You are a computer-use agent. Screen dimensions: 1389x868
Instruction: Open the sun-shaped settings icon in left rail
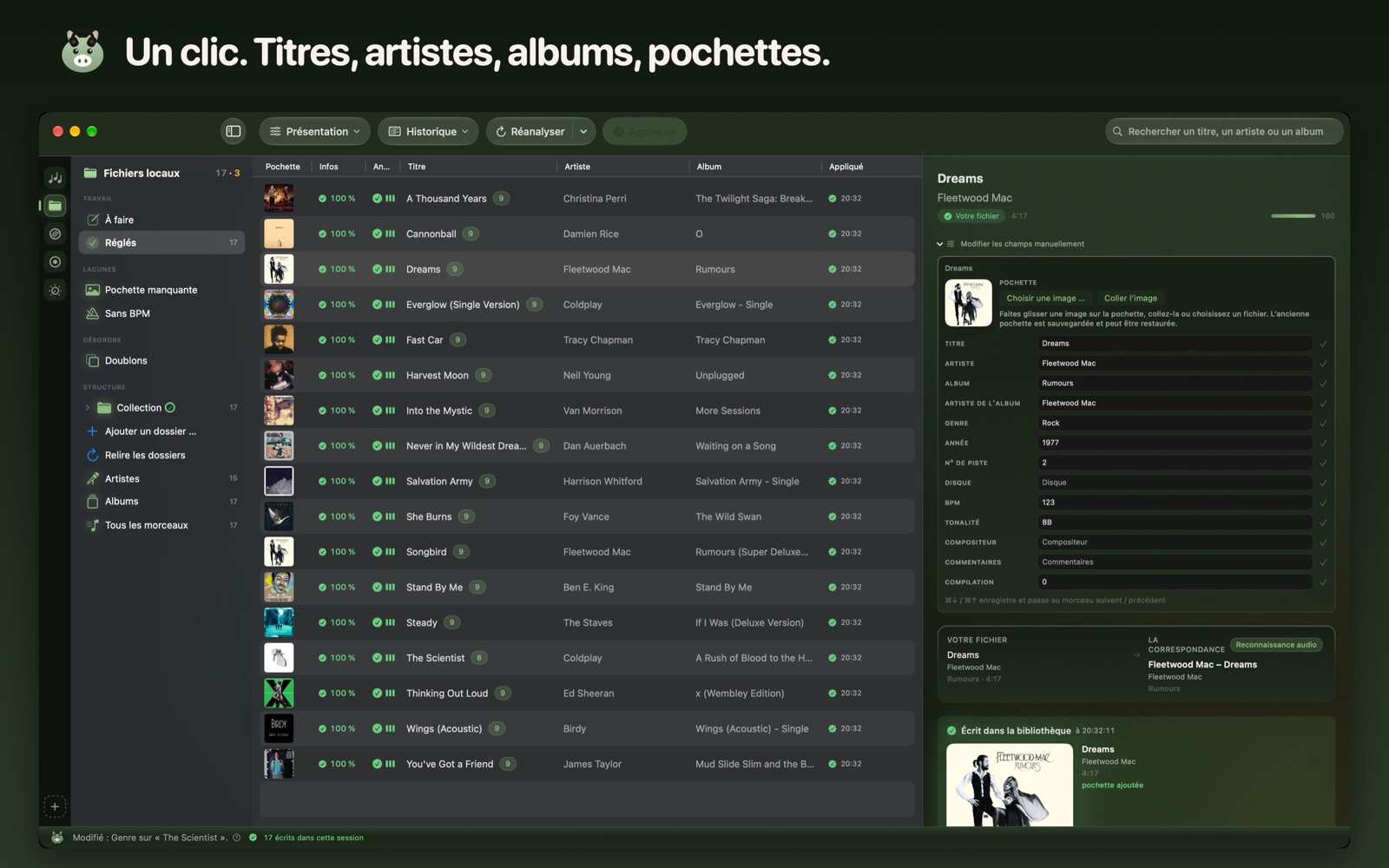click(x=55, y=290)
